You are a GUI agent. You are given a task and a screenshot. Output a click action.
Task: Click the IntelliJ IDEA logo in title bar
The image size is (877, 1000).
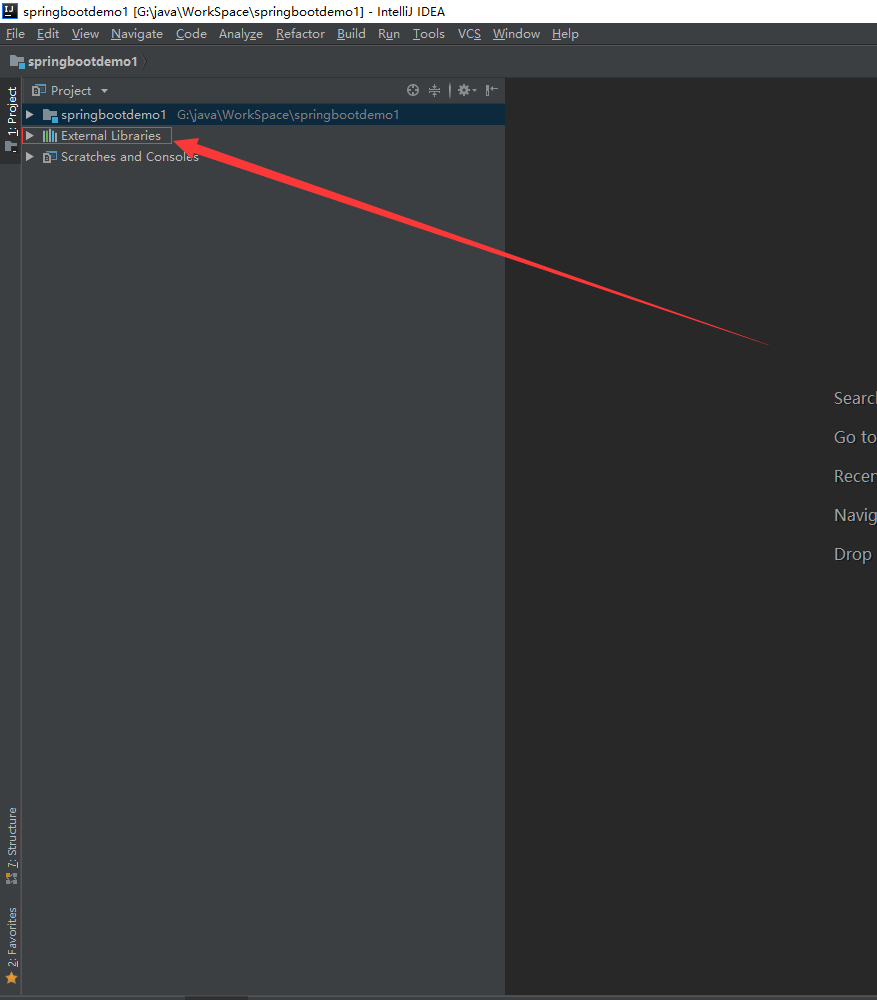coord(10,11)
